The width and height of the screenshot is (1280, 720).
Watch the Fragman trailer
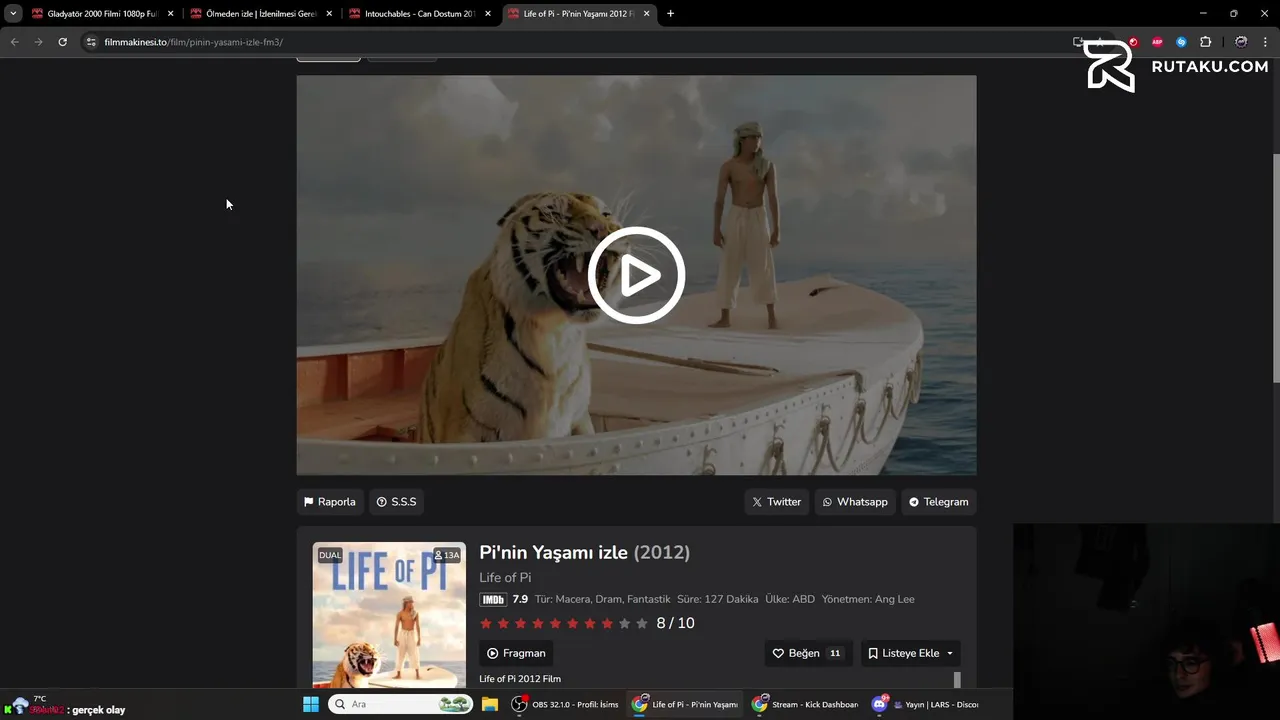pyautogui.click(x=516, y=653)
